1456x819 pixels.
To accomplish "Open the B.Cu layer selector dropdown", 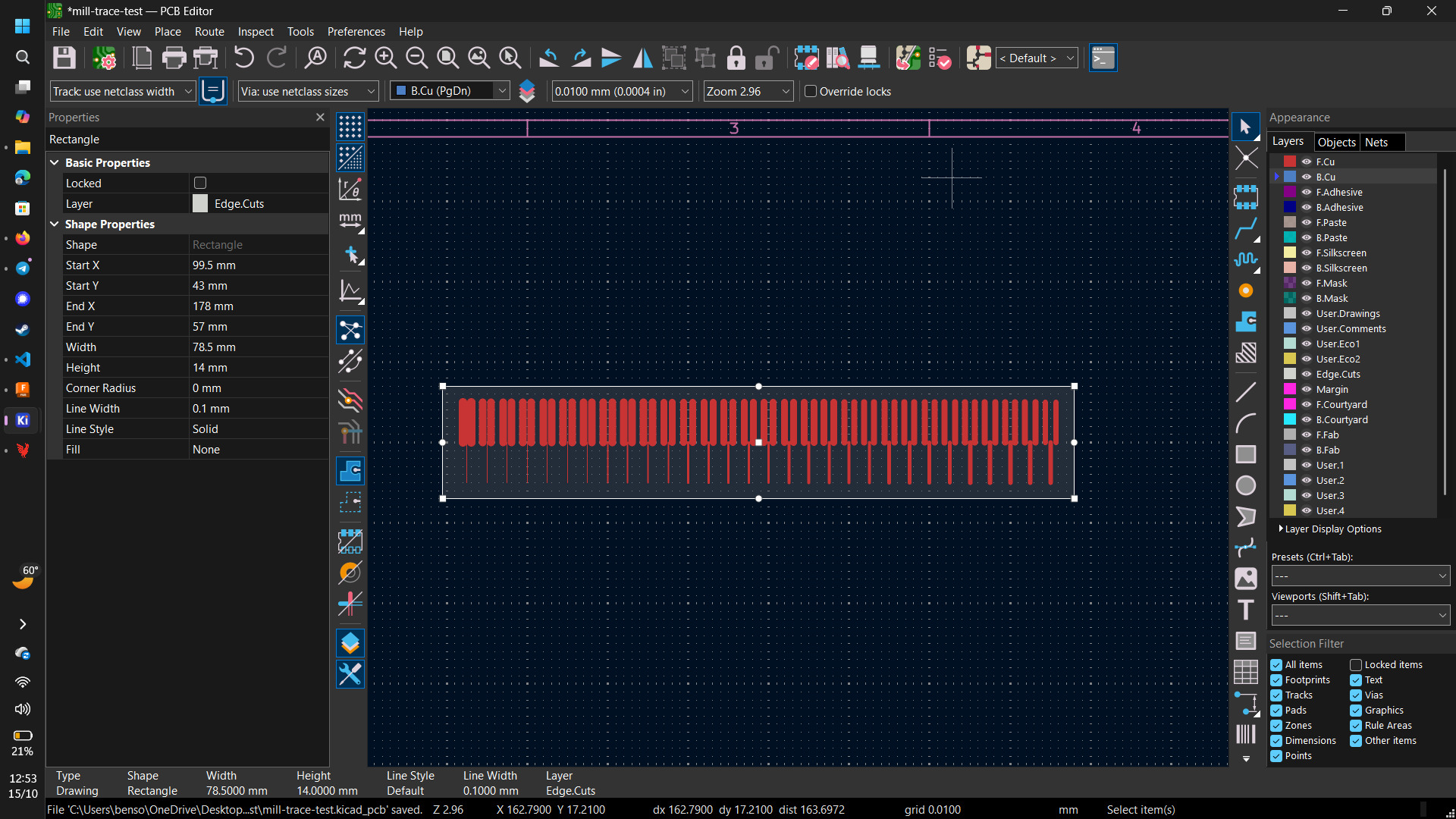I will pyautogui.click(x=450, y=91).
